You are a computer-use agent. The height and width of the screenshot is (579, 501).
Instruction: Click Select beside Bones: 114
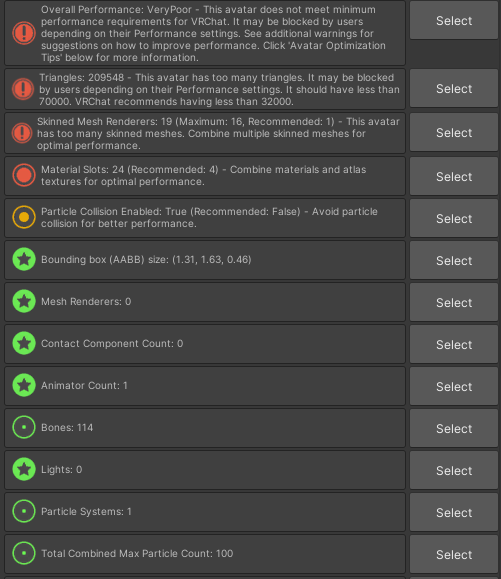pyautogui.click(x=454, y=429)
